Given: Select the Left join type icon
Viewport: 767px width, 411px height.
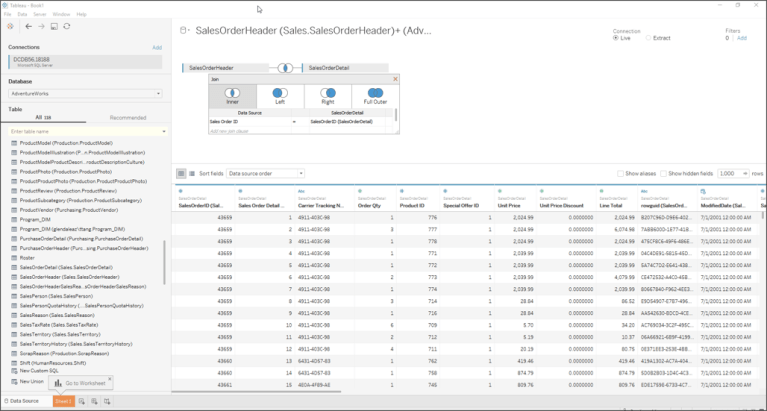Looking at the screenshot, I should point(279,93).
